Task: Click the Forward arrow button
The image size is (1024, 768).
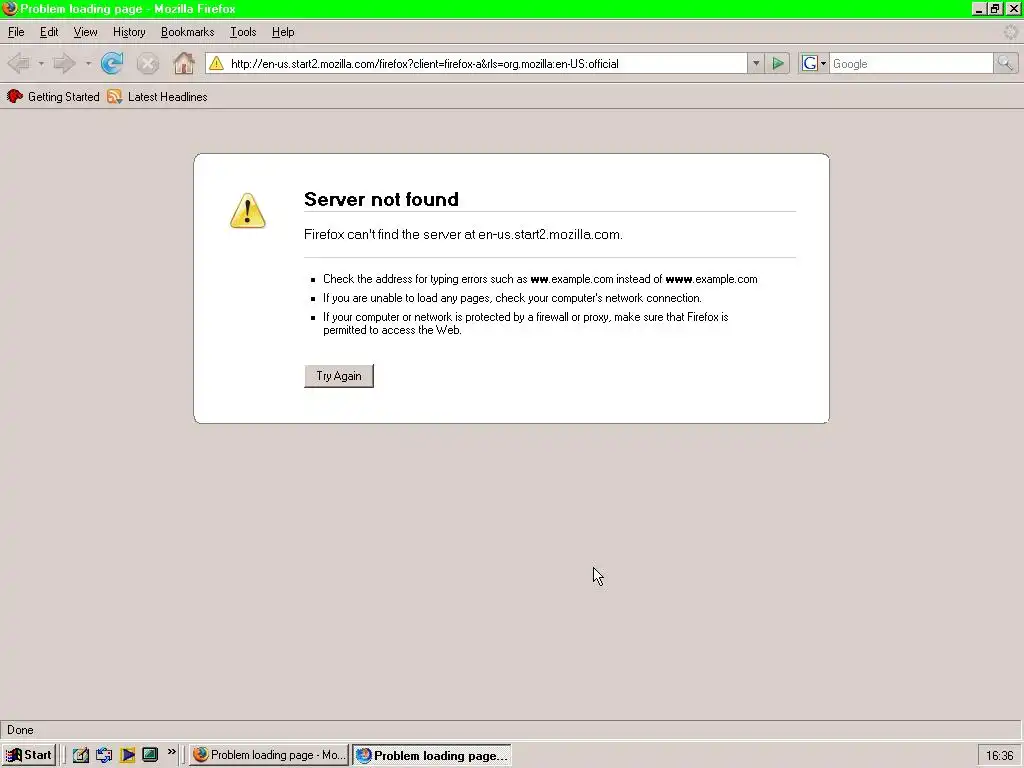Action: coord(64,63)
